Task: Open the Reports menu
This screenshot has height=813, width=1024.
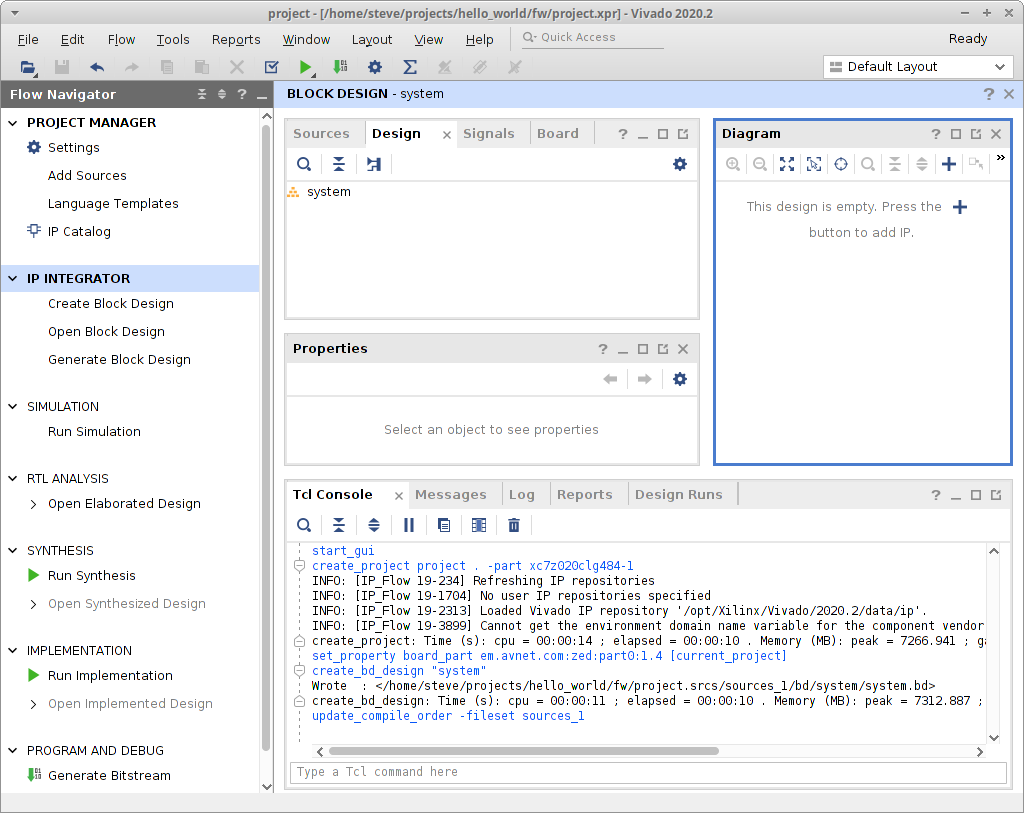Action: pos(236,40)
